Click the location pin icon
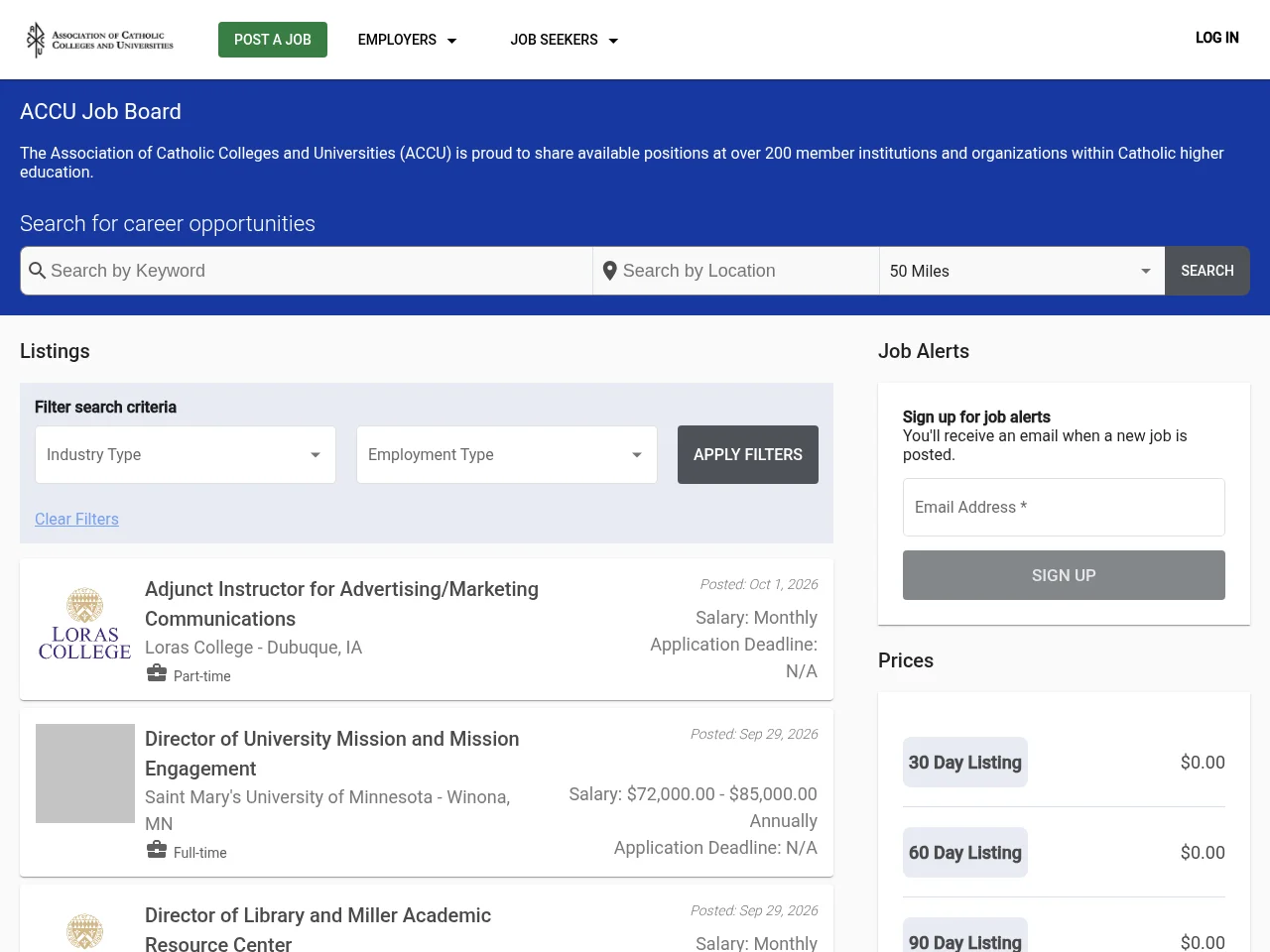 [x=610, y=271]
